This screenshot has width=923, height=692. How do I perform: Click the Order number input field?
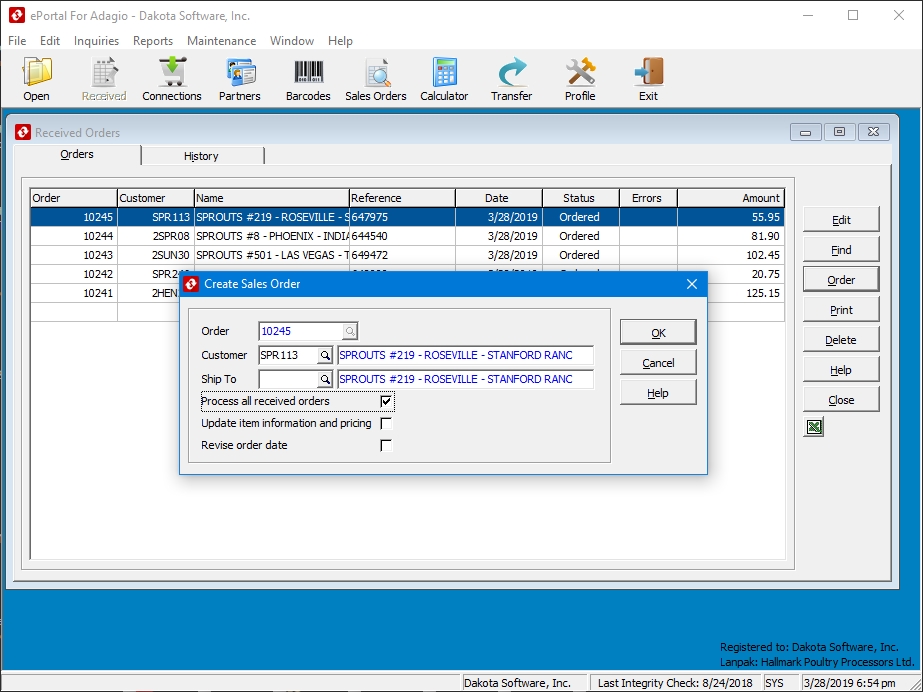(x=301, y=331)
